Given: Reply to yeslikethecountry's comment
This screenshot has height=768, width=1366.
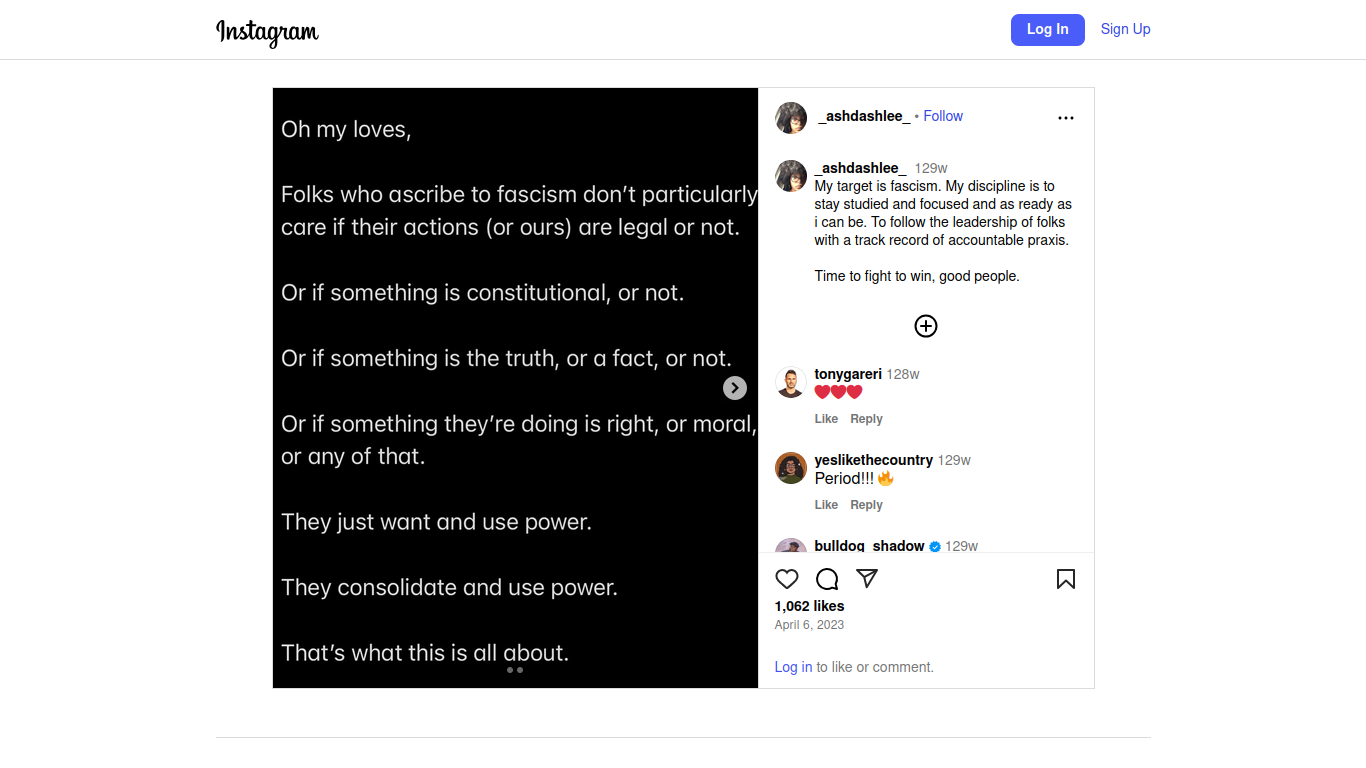Looking at the screenshot, I should tap(866, 505).
